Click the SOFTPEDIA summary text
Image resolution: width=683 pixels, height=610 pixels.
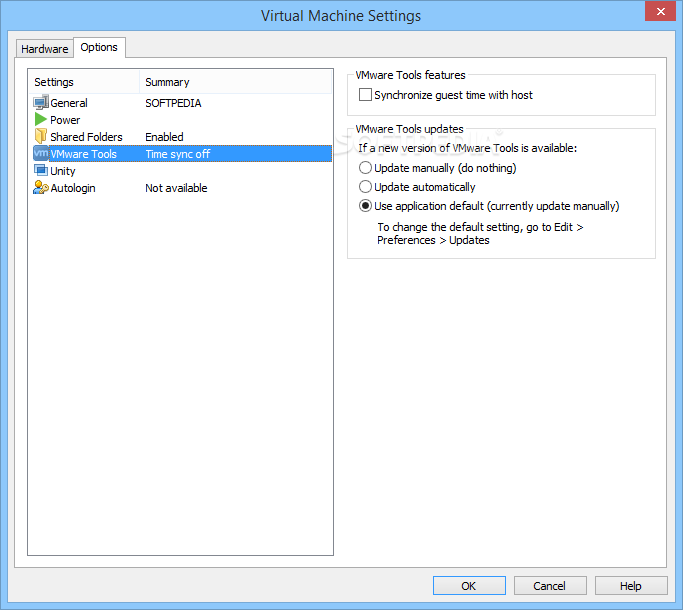(173, 103)
